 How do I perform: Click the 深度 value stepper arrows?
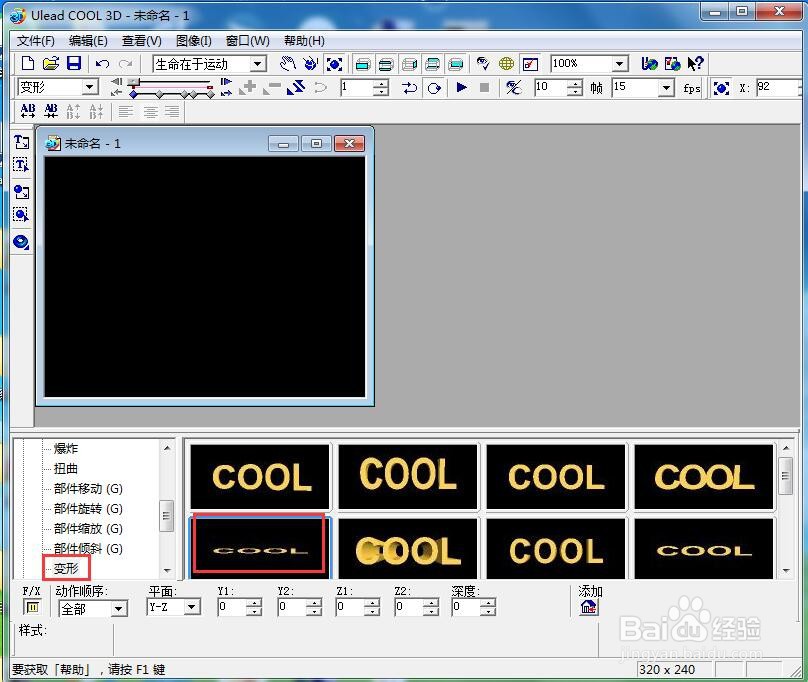(488, 607)
